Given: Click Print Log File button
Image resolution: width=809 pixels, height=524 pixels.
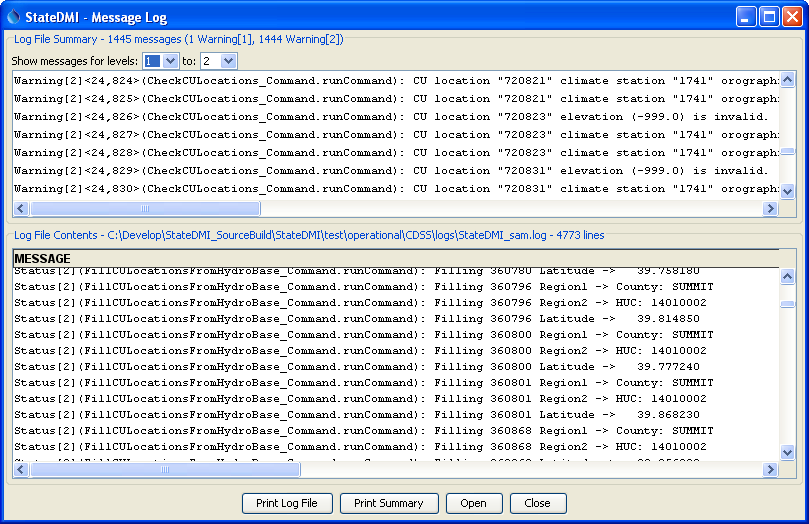Looking at the screenshot, I should coord(287,503).
